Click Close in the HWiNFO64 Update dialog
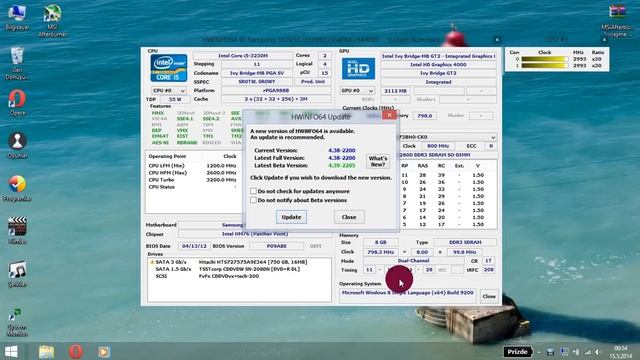The width and height of the screenshot is (640, 360). (x=349, y=217)
